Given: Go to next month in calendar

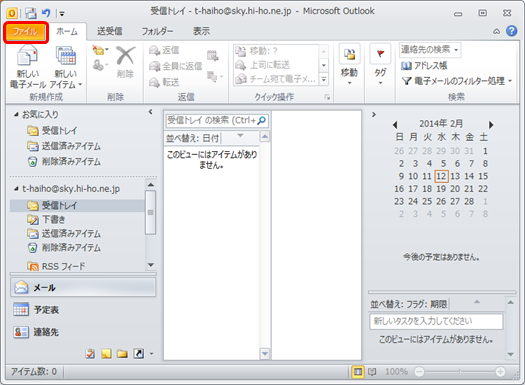Looking at the screenshot, I should tap(491, 125).
